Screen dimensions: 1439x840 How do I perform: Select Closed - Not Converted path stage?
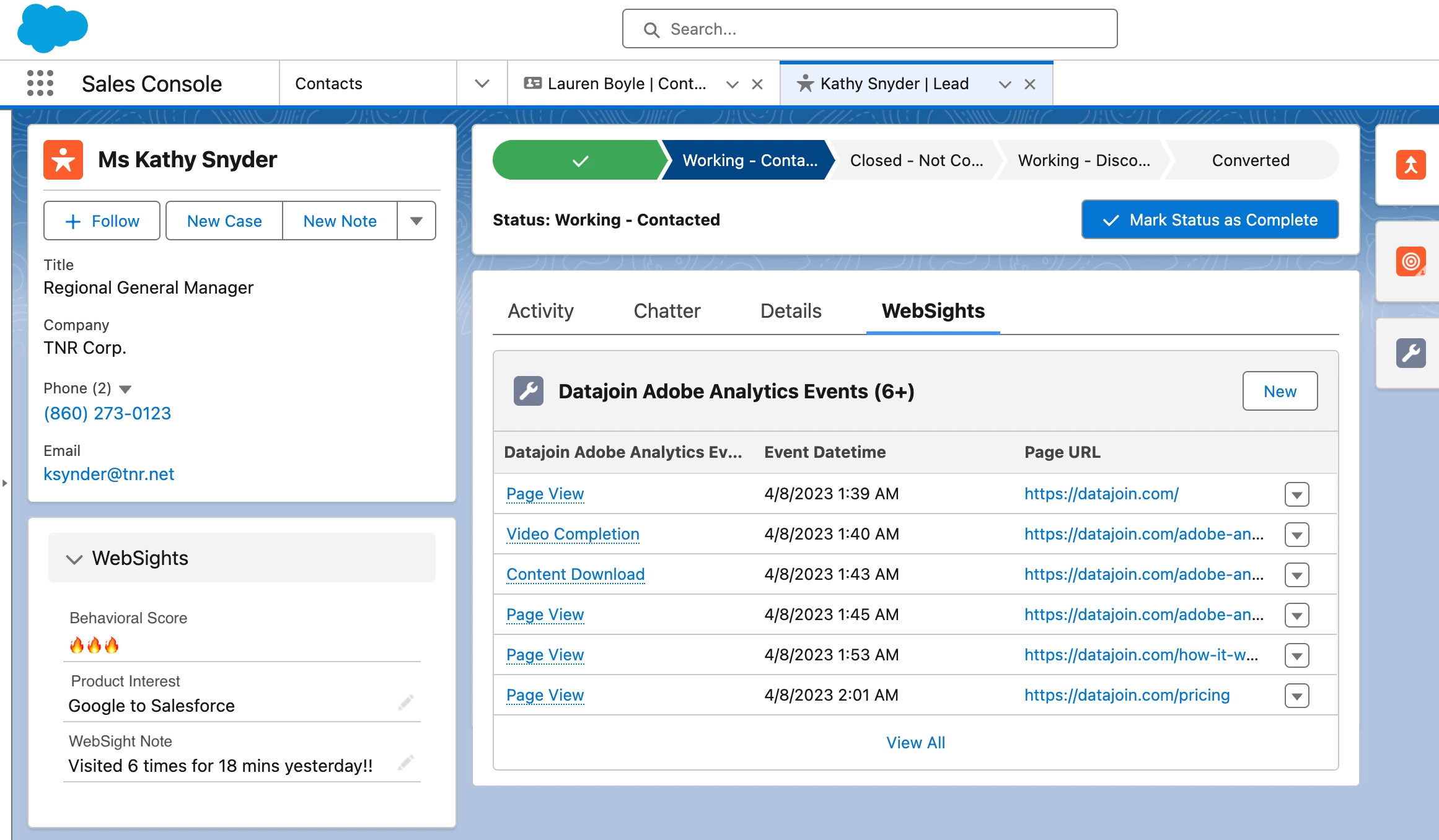[916, 160]
